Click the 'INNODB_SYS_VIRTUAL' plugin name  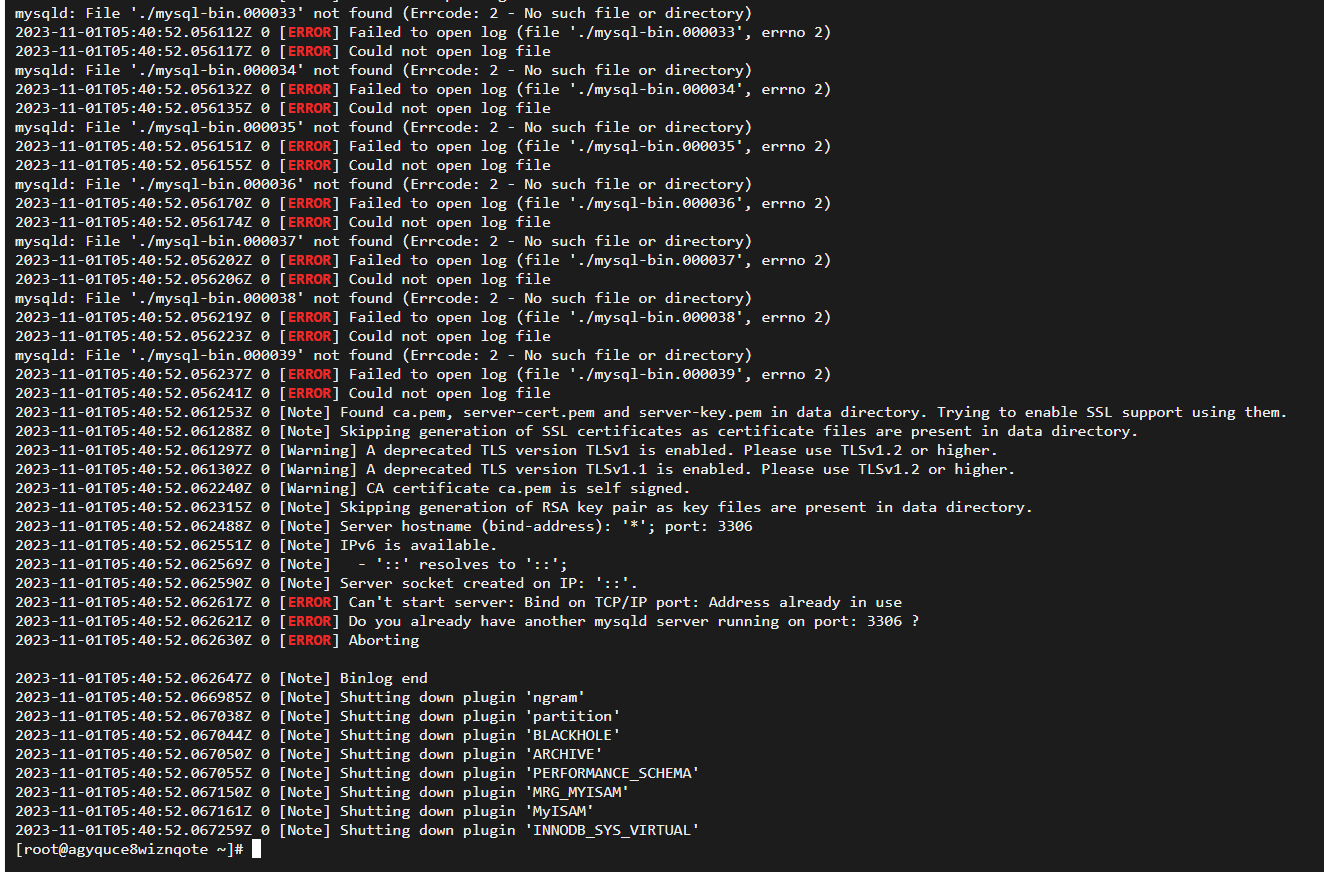[611, 830]
